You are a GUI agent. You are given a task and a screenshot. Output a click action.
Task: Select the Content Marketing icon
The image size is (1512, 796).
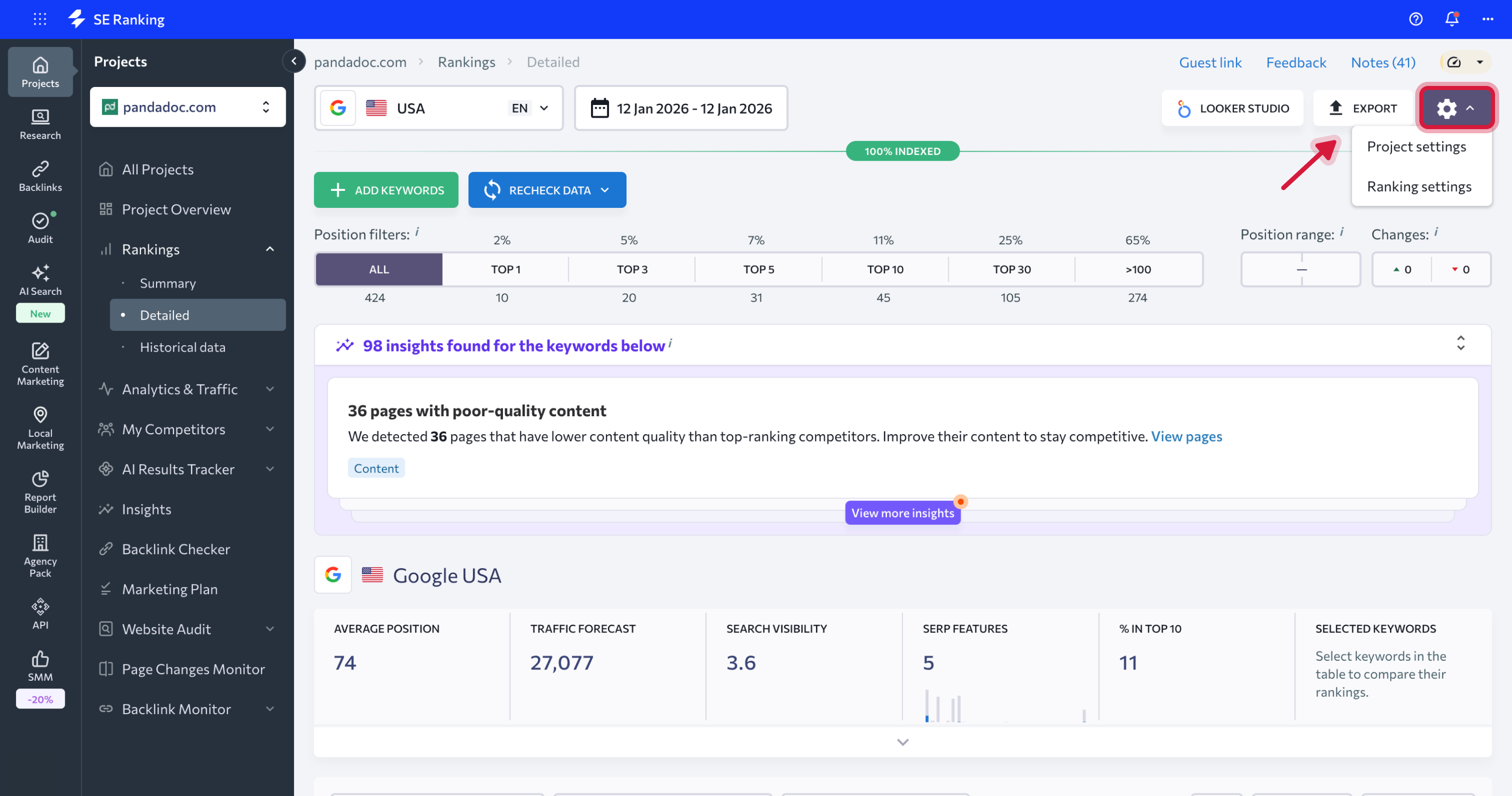40,363
